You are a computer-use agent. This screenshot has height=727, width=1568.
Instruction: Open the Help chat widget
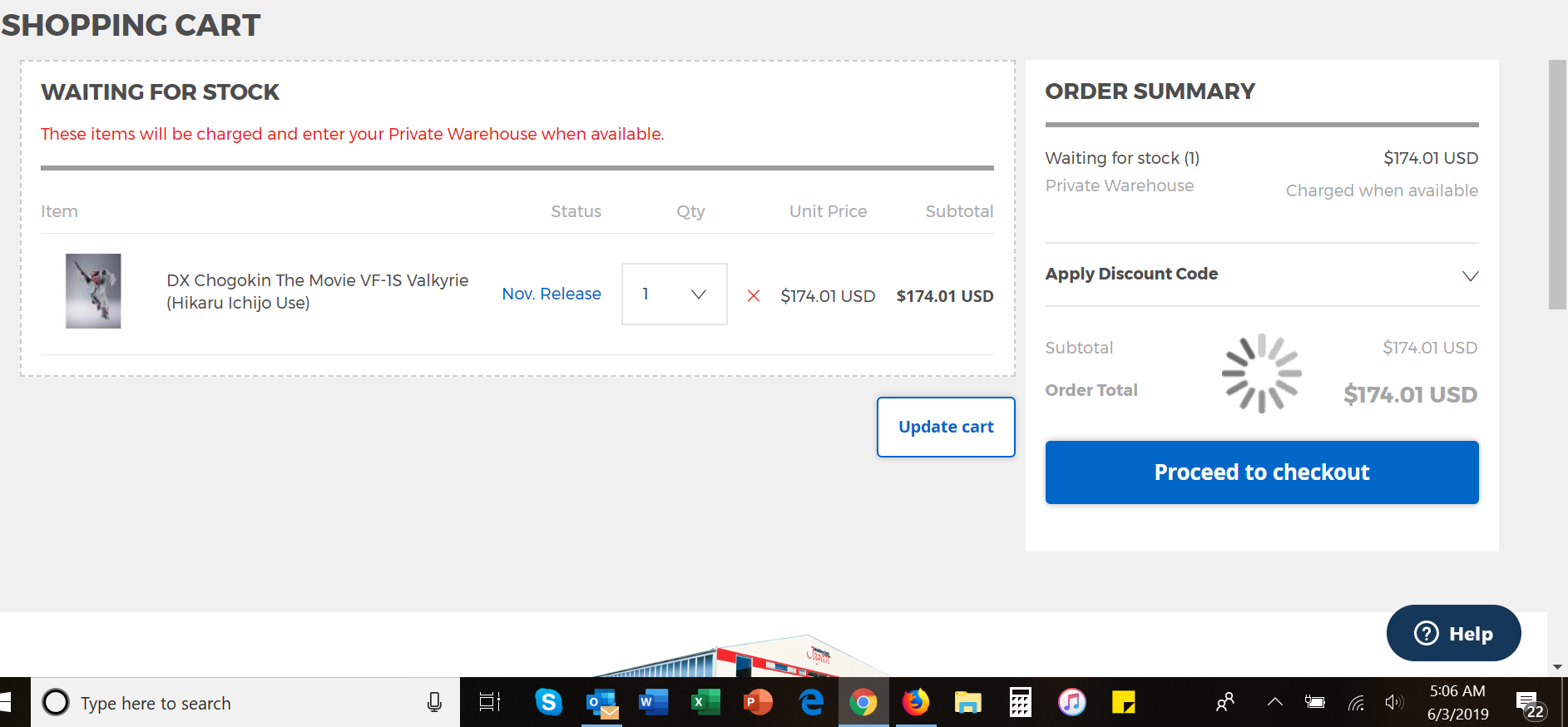(1453, 633)
